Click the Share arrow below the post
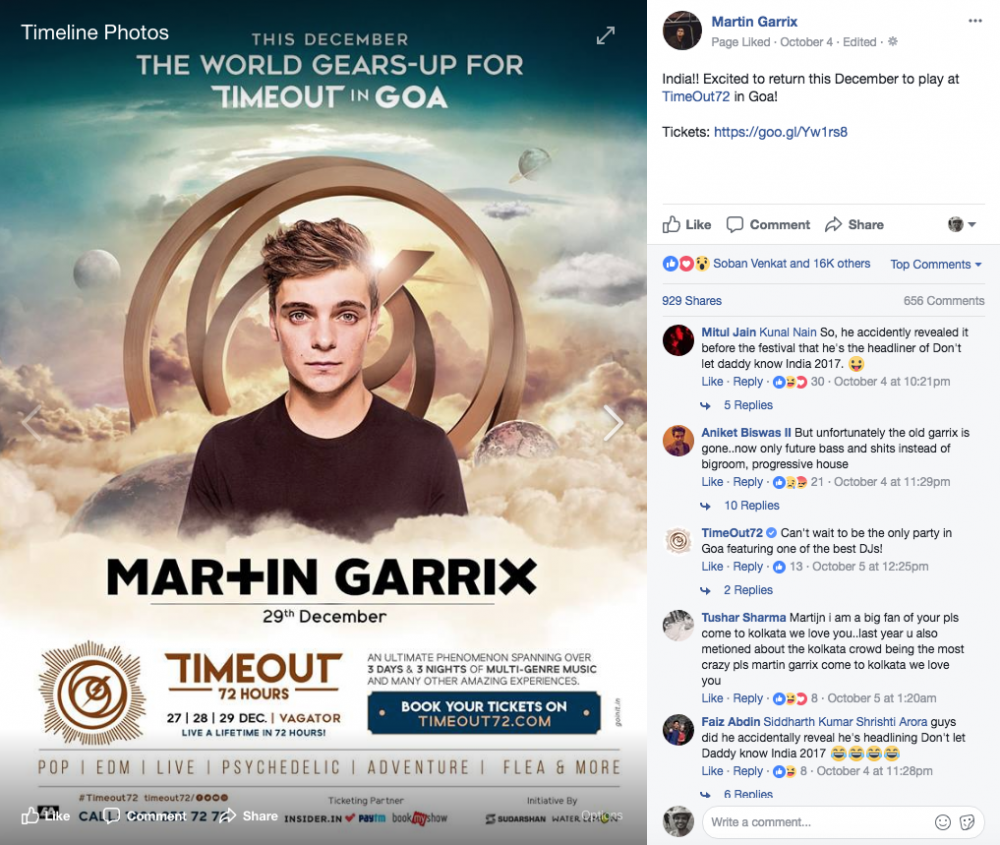This screenshot has height=845, width=1000. (854, 224)
